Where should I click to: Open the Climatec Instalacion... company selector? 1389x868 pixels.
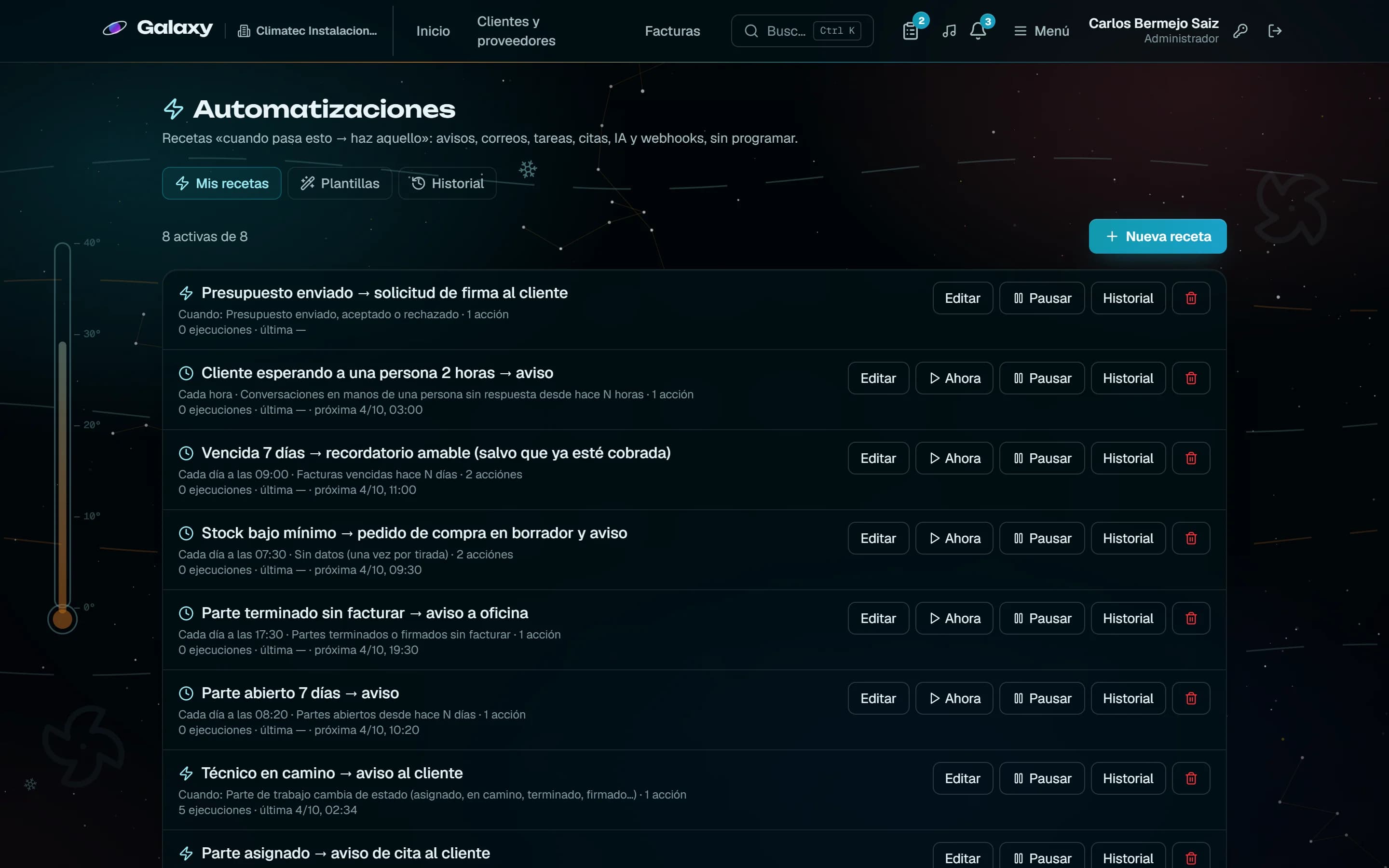point(307,31)
